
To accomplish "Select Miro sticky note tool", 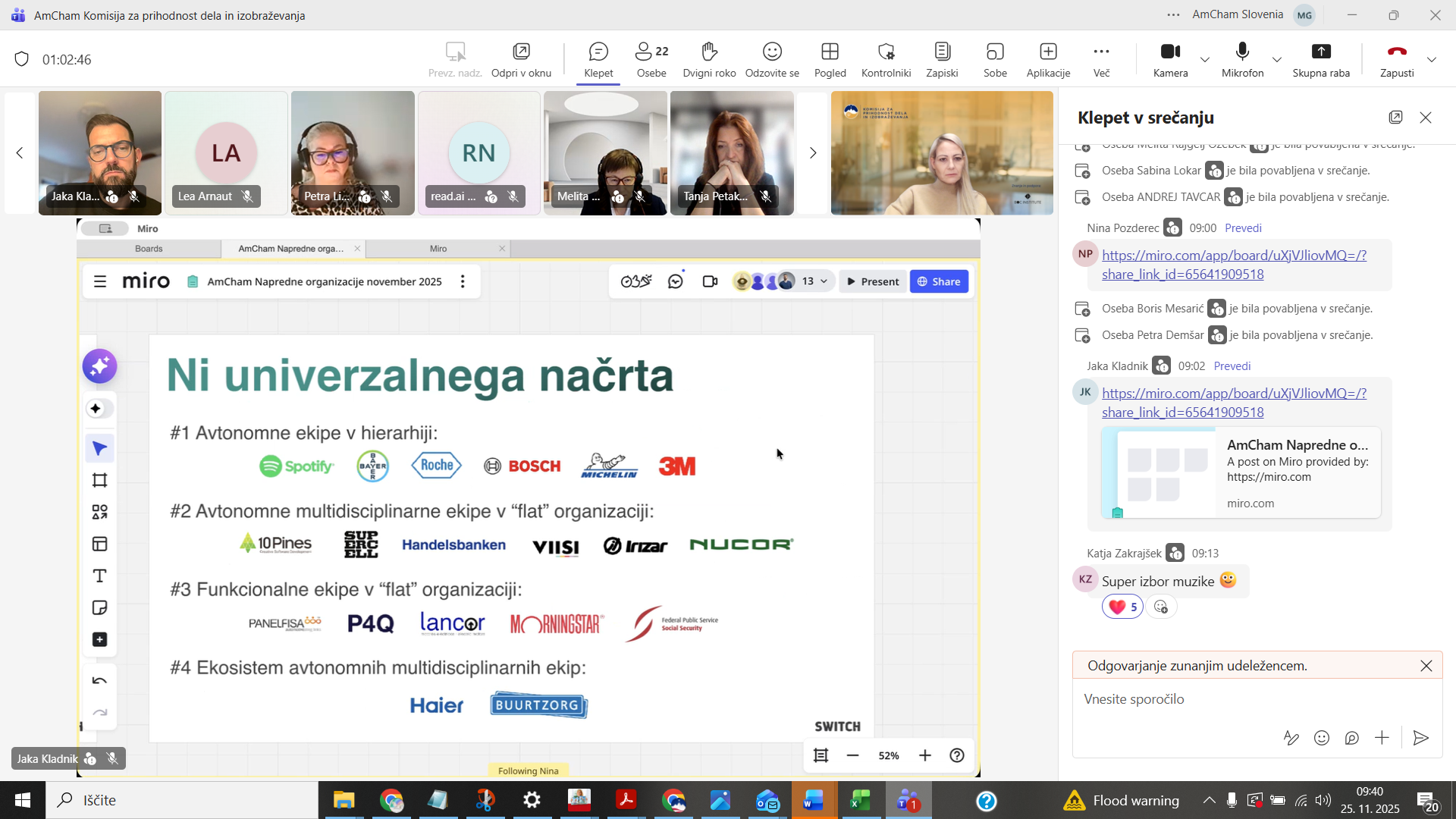I will tap(99, 608).
